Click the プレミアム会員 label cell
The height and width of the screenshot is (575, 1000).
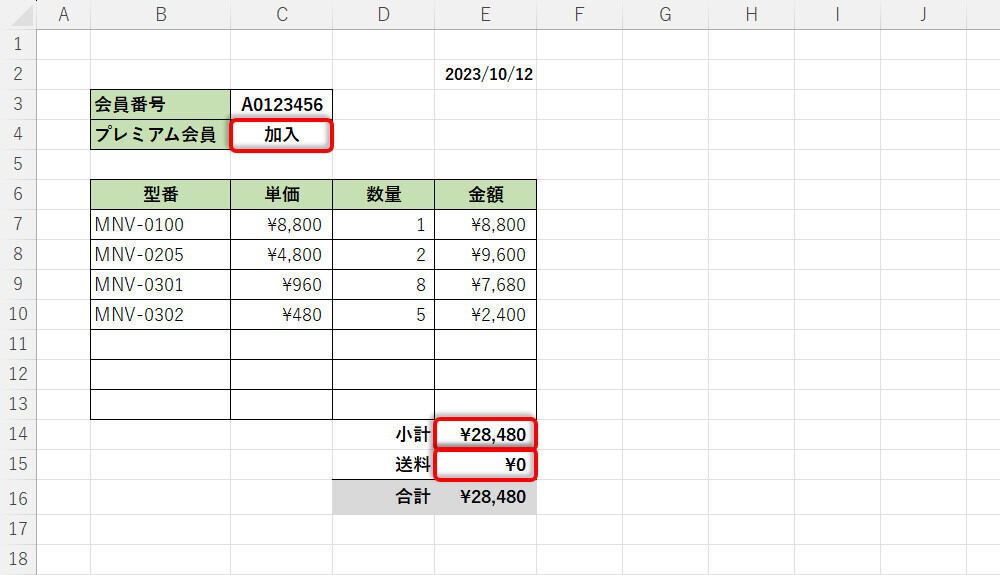(x=161, y=135)
